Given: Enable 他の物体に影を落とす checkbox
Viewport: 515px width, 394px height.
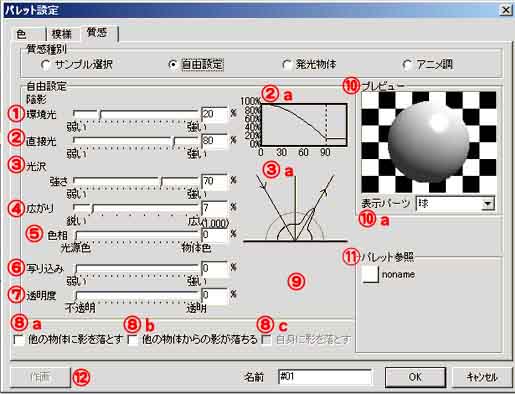Looking at the screenshot, I should click(19, 340).
